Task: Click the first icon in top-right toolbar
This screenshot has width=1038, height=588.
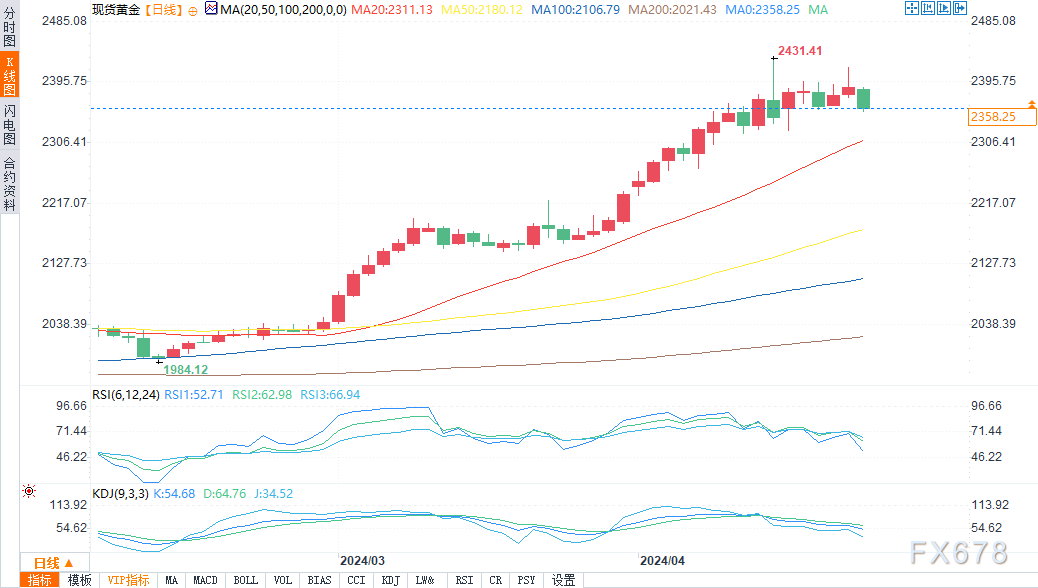Action: [x=911, y=8]
